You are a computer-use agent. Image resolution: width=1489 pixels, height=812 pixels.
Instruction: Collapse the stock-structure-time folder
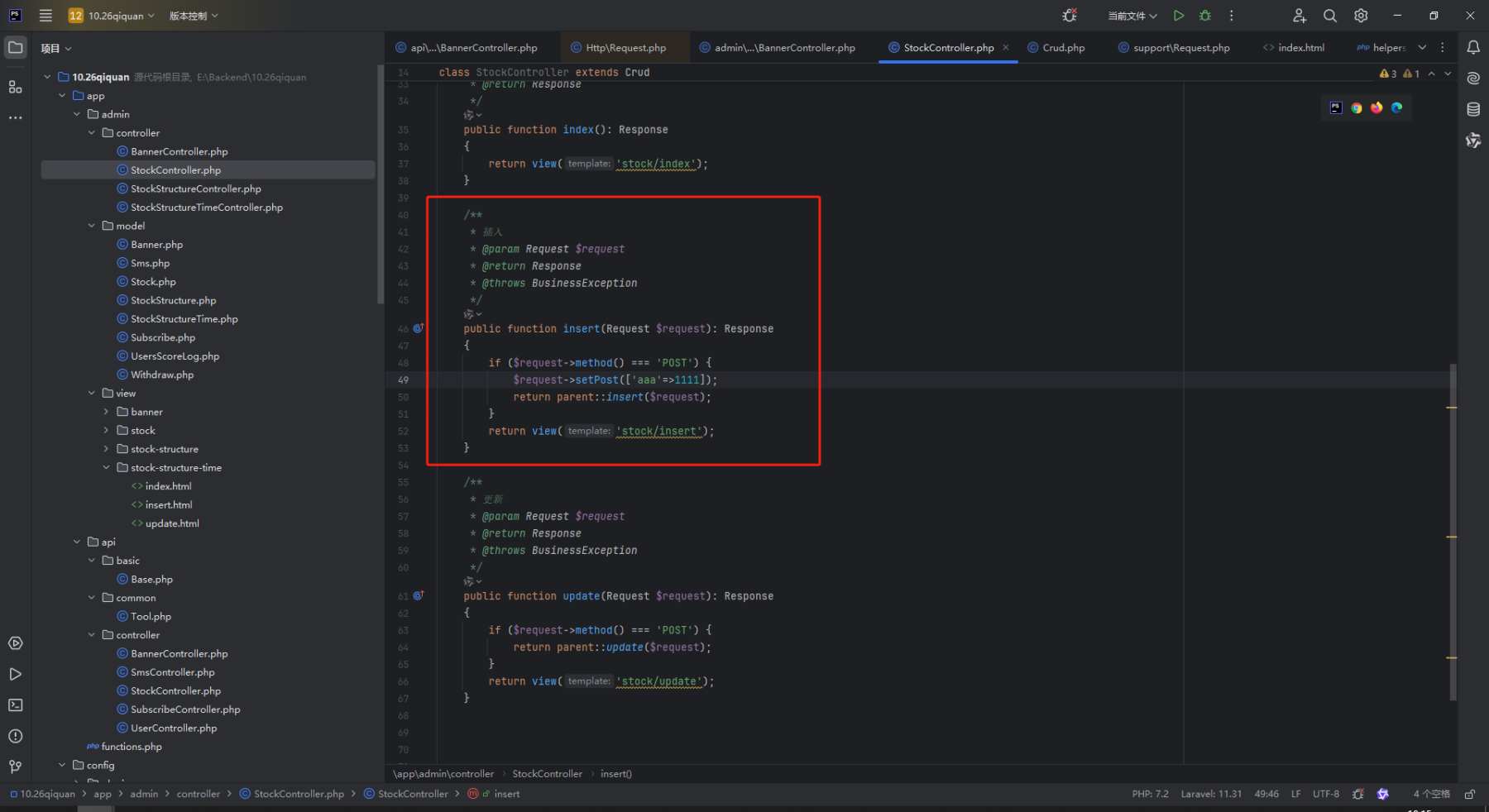[x=106, y=468]
